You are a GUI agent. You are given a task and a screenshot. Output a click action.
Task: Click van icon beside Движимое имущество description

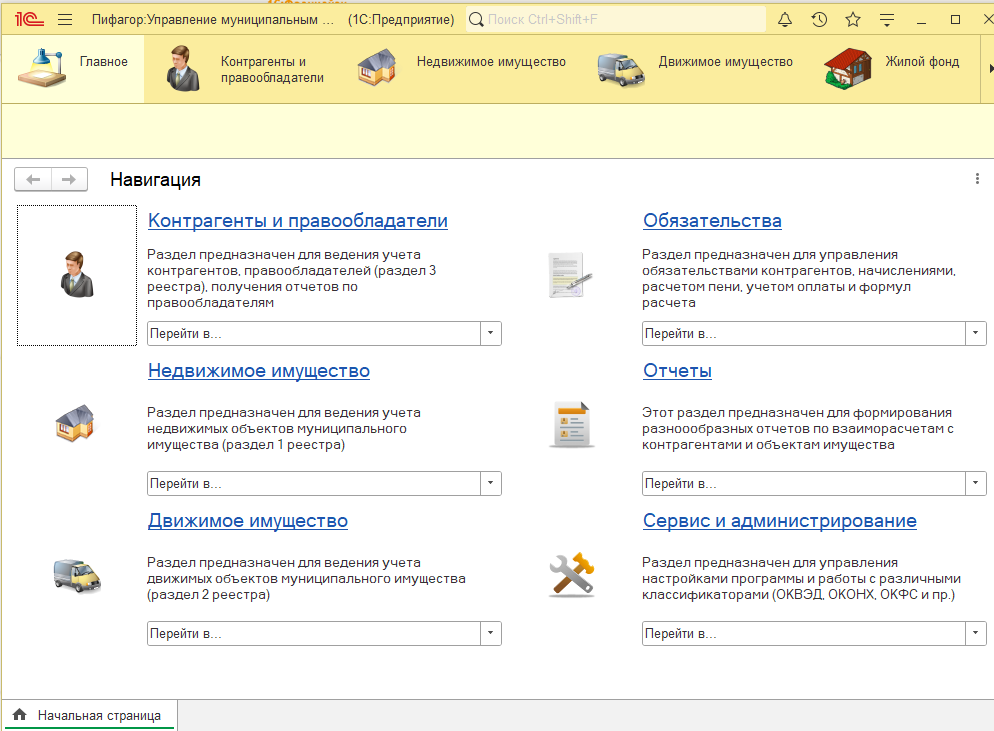point(77,576)
